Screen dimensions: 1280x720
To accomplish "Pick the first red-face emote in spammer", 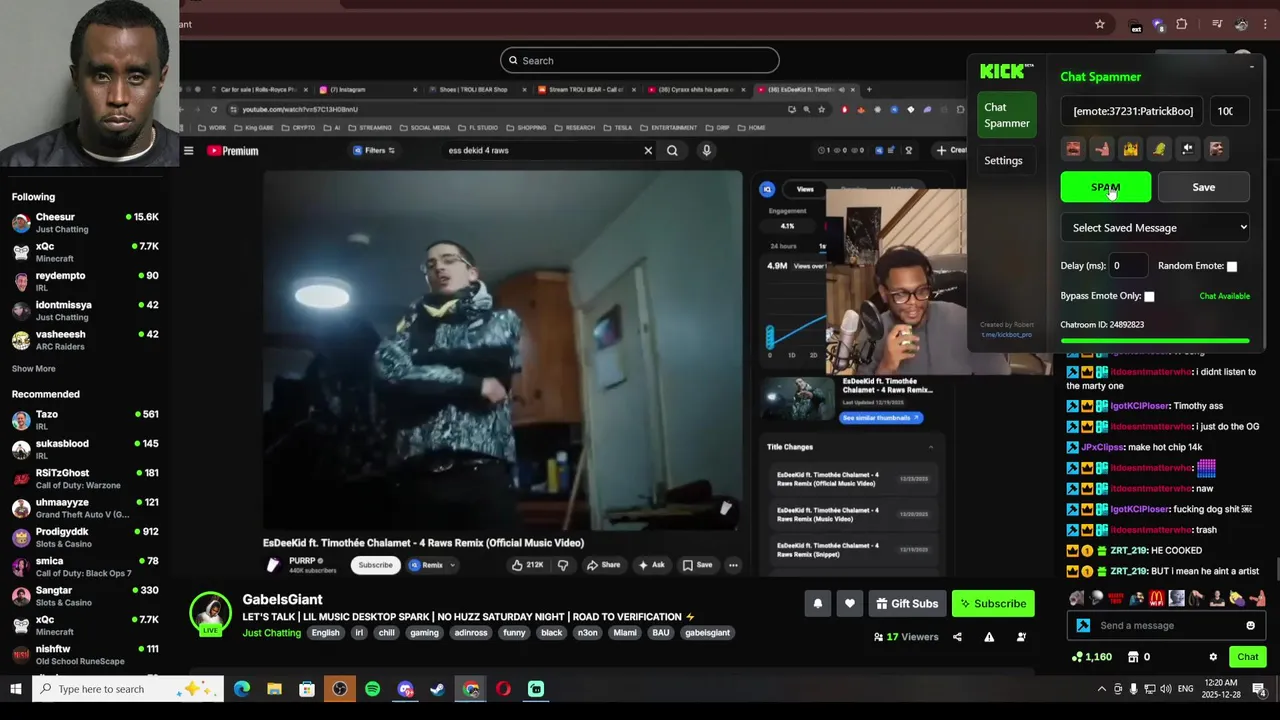I will coord(1073,149).
